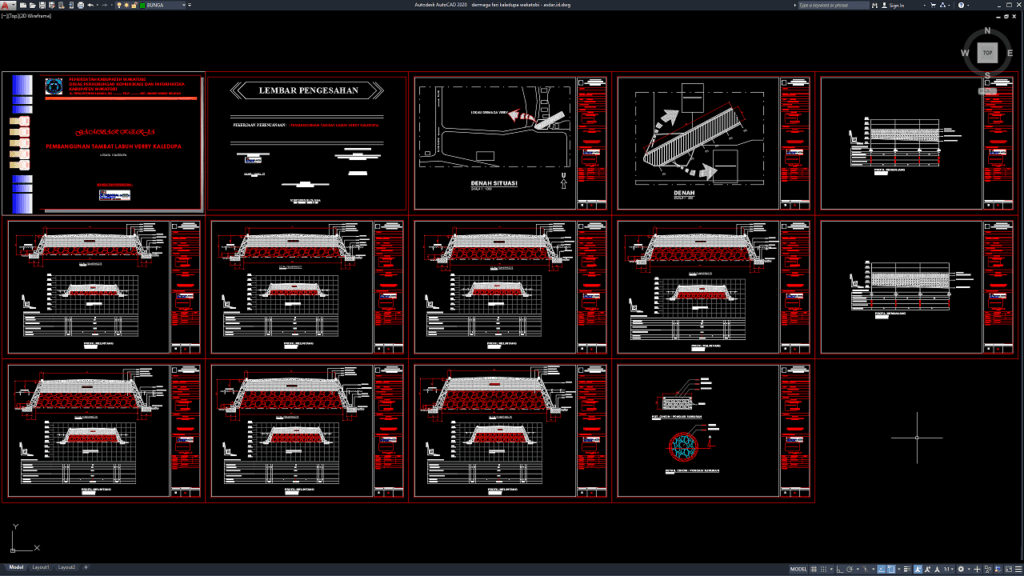
Task: Select the Save icon on Quick Access Toolbar
Action: [x=43, y=4]
